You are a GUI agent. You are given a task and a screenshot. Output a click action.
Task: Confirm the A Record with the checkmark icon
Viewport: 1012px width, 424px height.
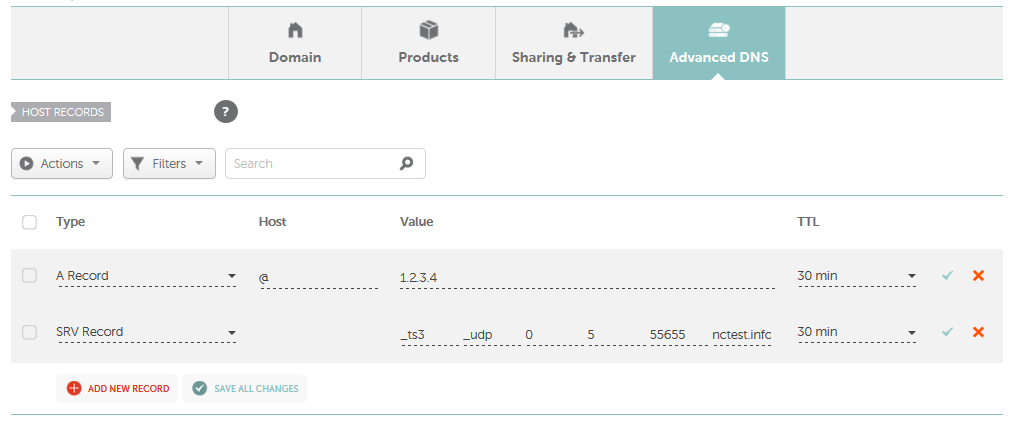[947, 276]
